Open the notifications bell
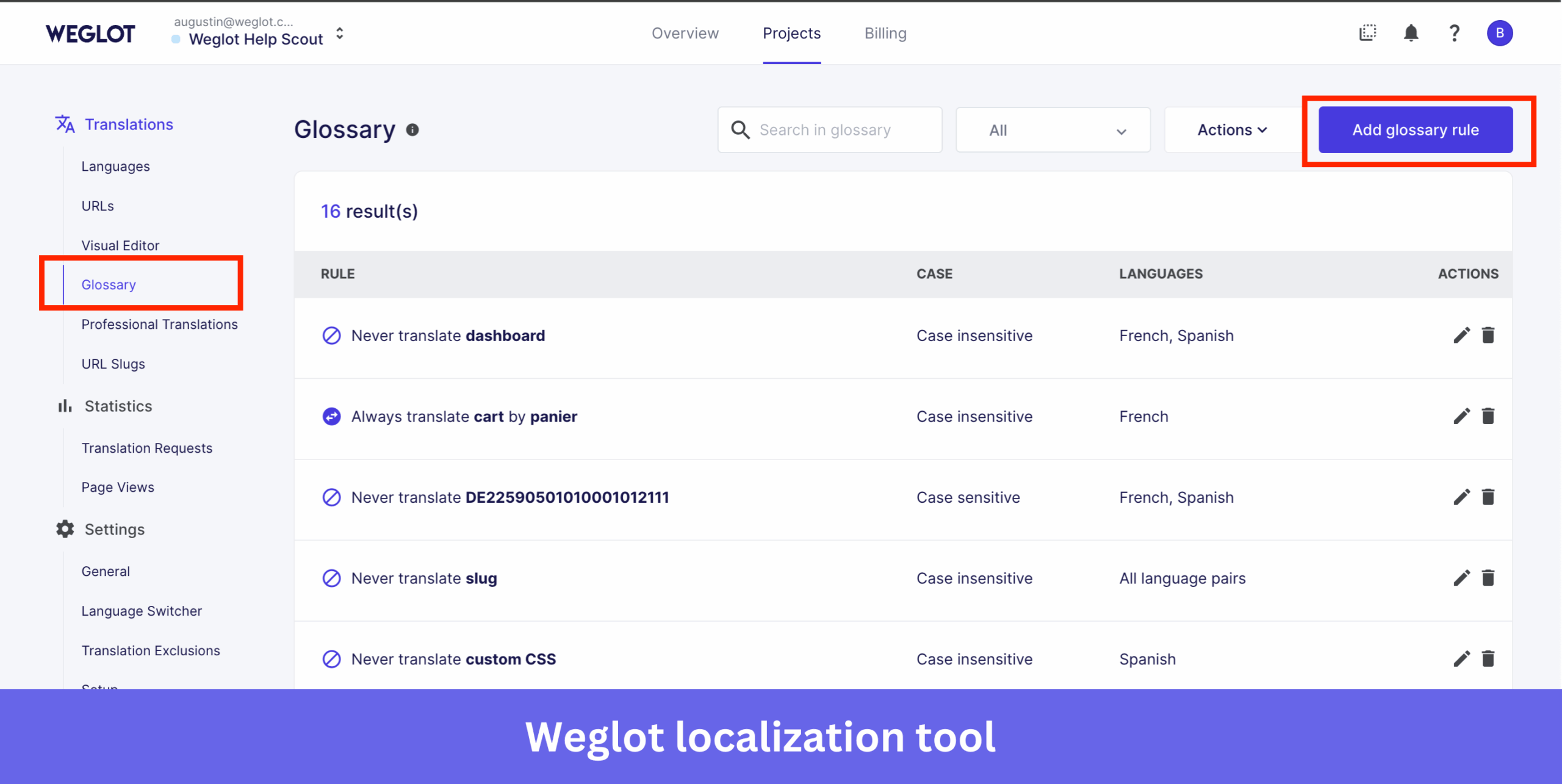Screen dimensions: 1562x784 click(x=1411, y=33)
